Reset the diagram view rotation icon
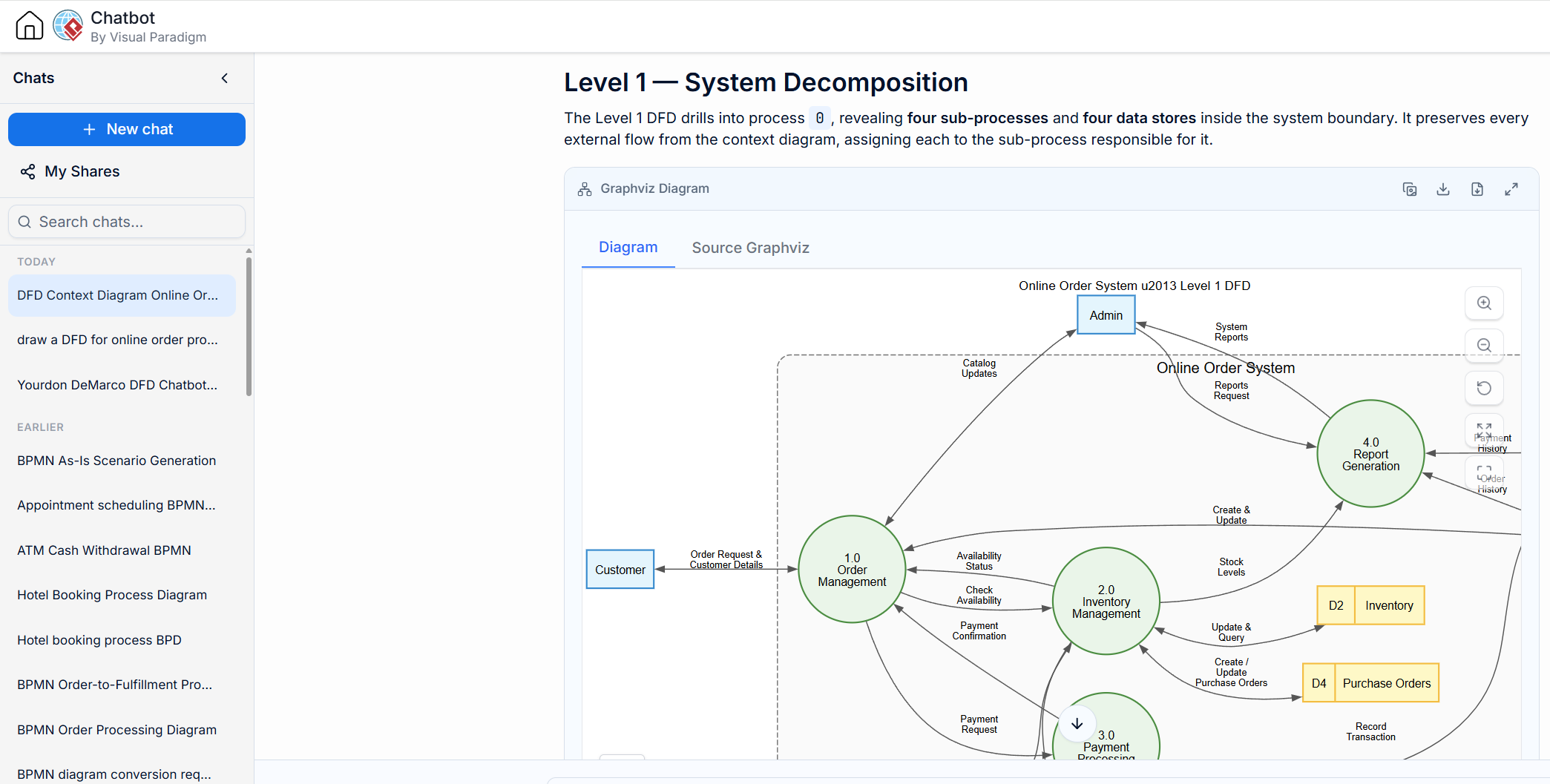The image size is (1550, 784). coord(1484,388)
